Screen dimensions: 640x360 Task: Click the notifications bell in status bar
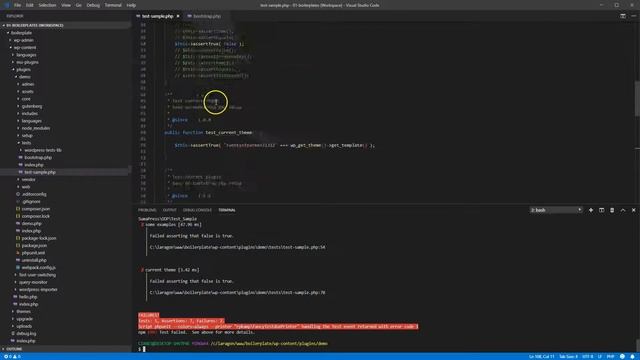click(x=632, y=357)
